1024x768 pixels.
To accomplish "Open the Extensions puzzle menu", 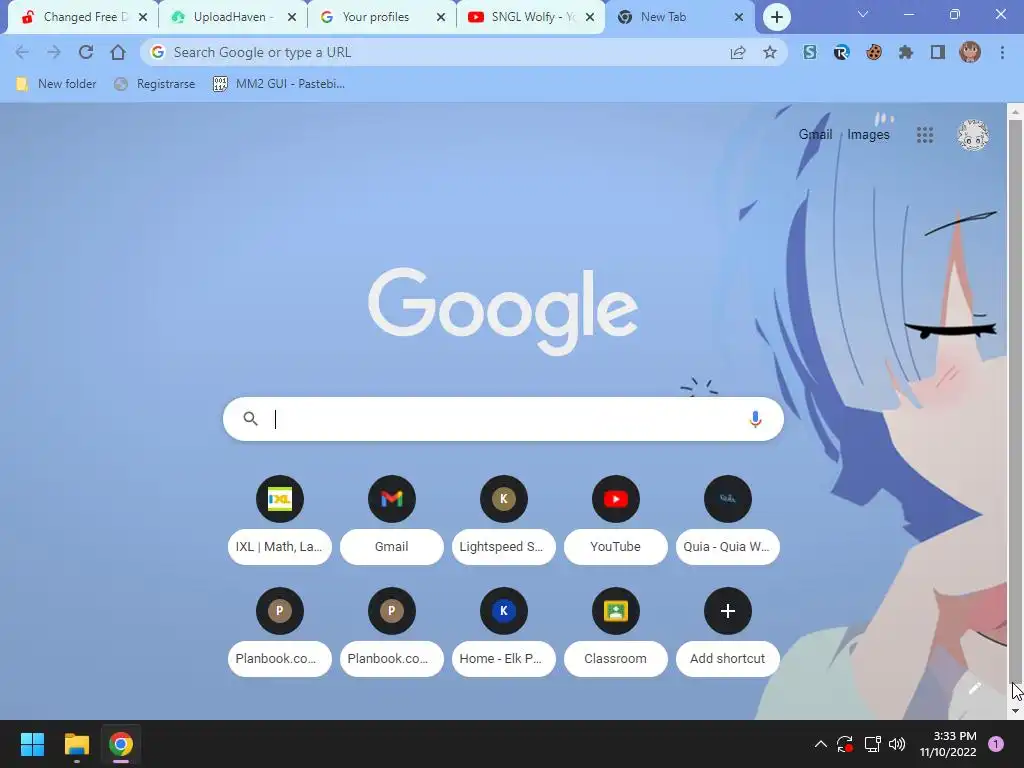I will click(906, 52).
